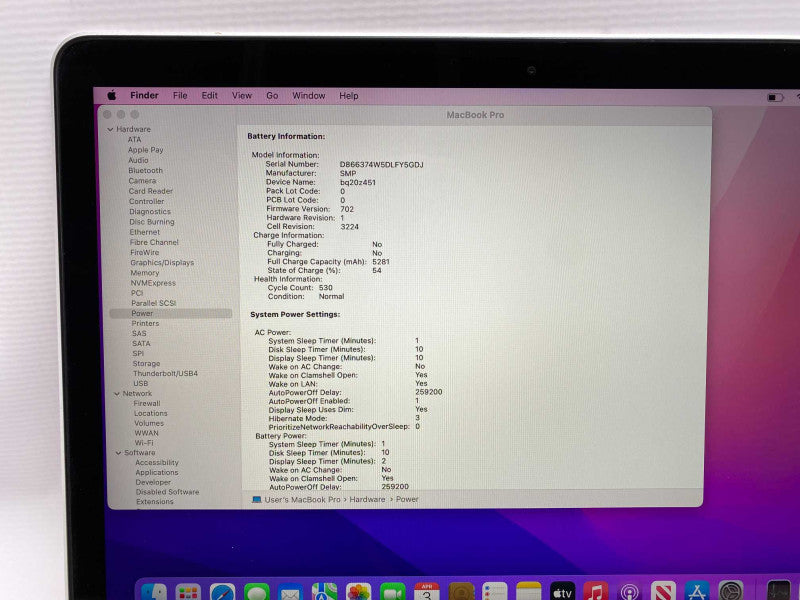The width and height of the screenshot is (800, 600).
Task: Open Maps in the Dock
Action: coord(324,592)
